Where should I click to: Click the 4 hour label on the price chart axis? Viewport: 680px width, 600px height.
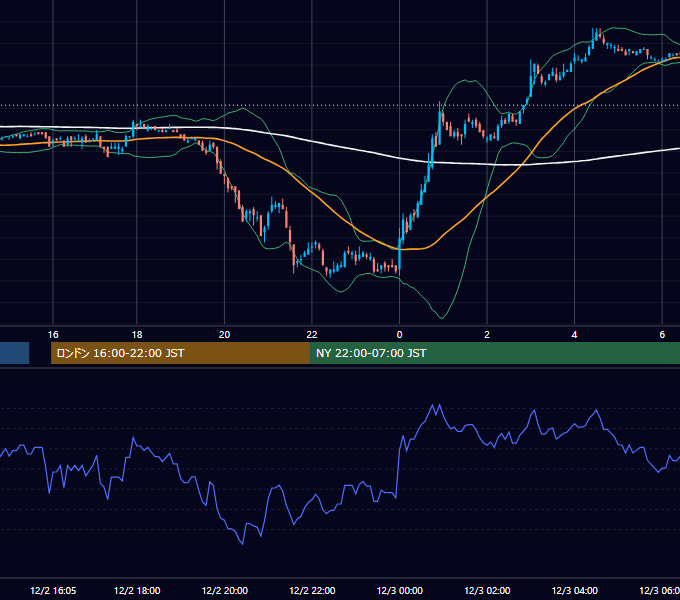575,335
